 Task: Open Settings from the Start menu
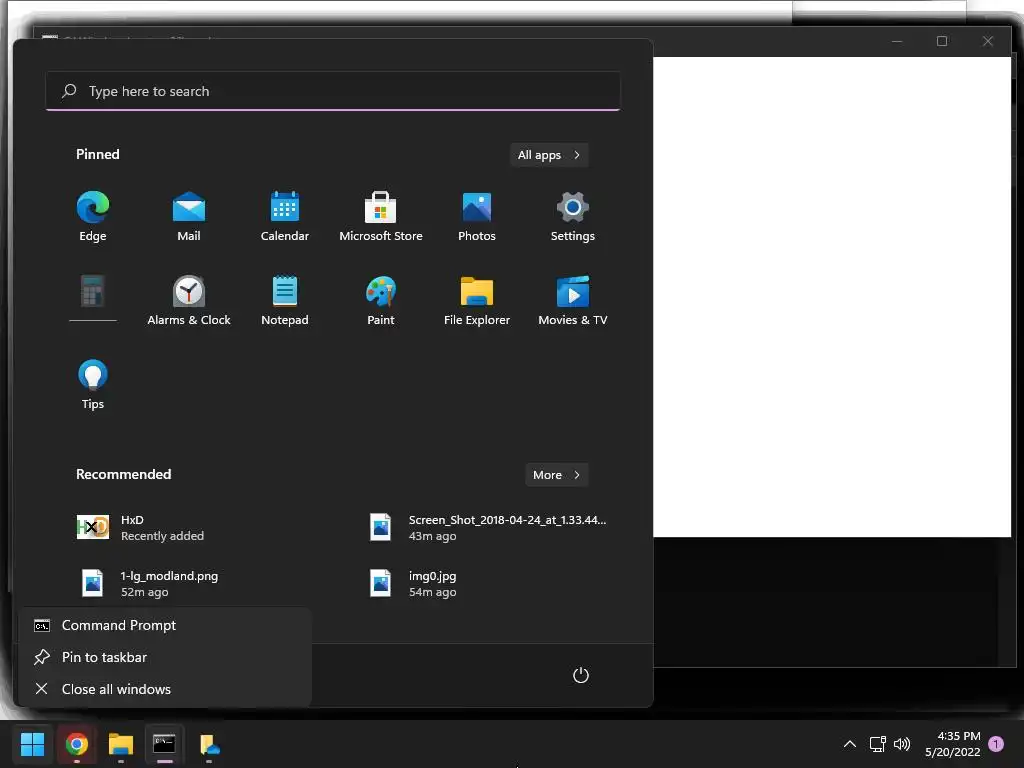click(573, 217)
